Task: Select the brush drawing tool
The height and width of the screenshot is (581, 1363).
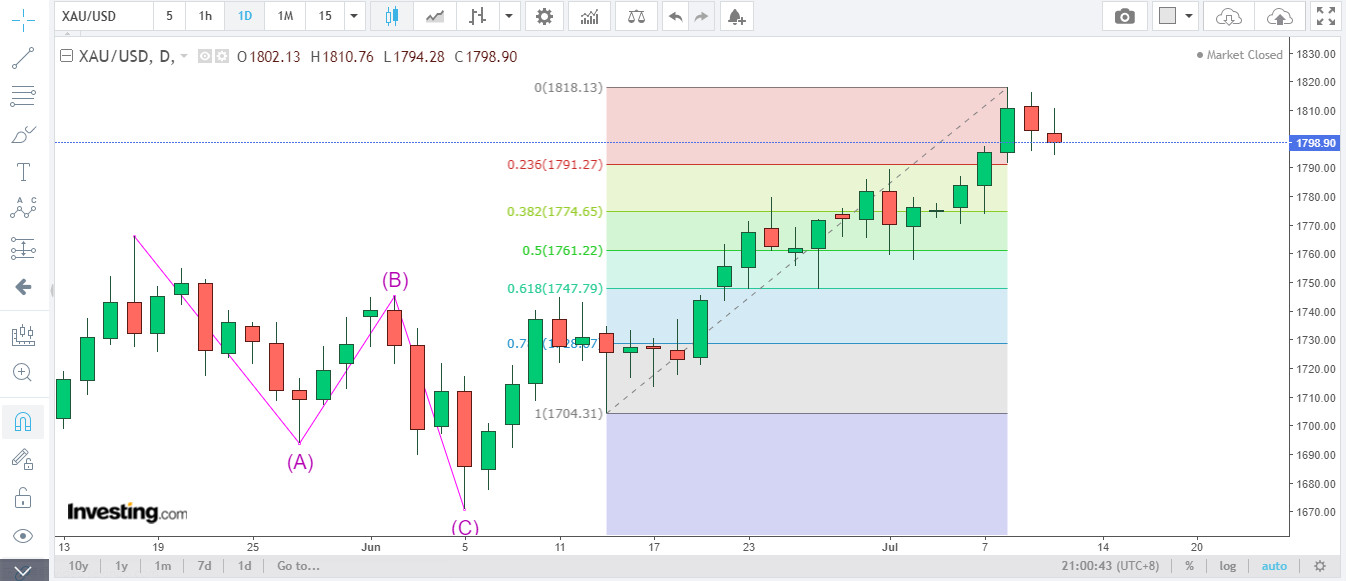Action: pos(22,134)
